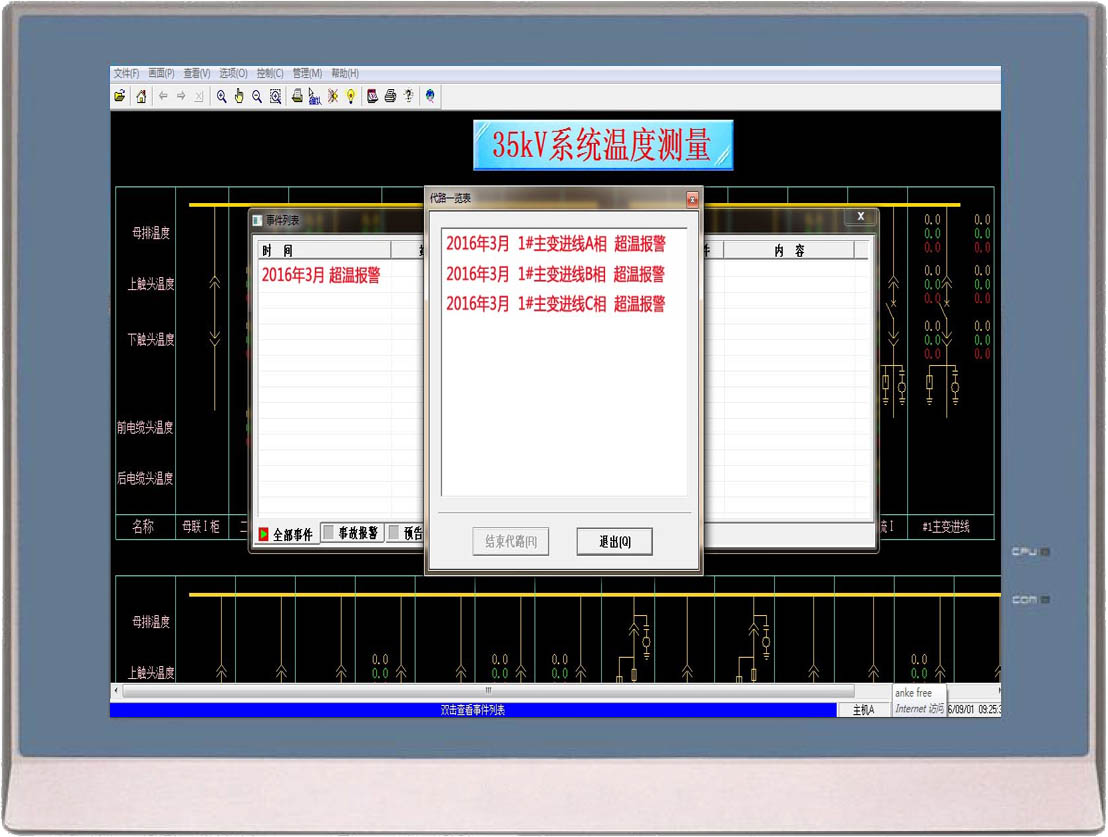Click the greyed-out X icon after the arrows
The image size is (1108, 837).
tap(199, 96)
